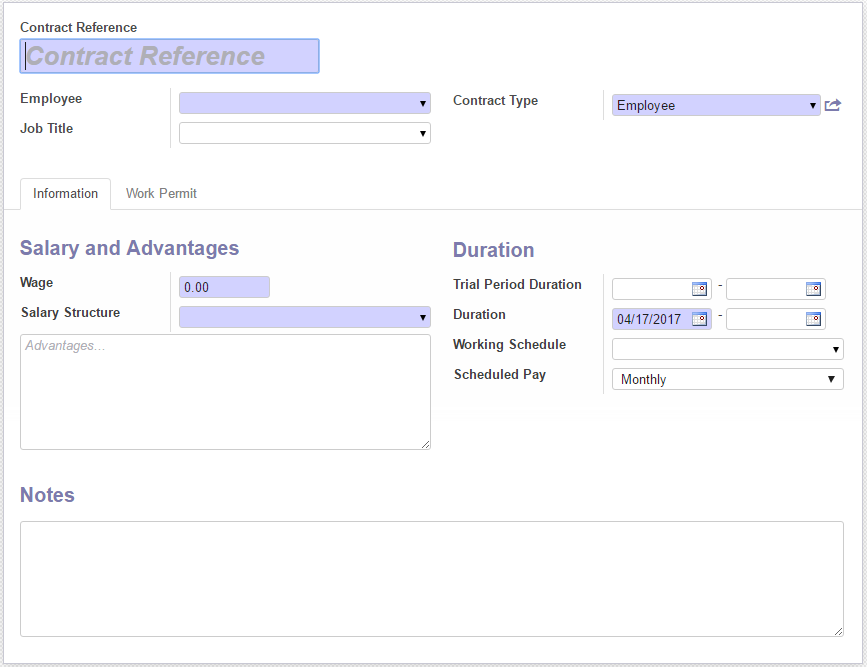The image size is (867, 667).
Task: Click inside the Notes text area
Action: click(432, 579)
